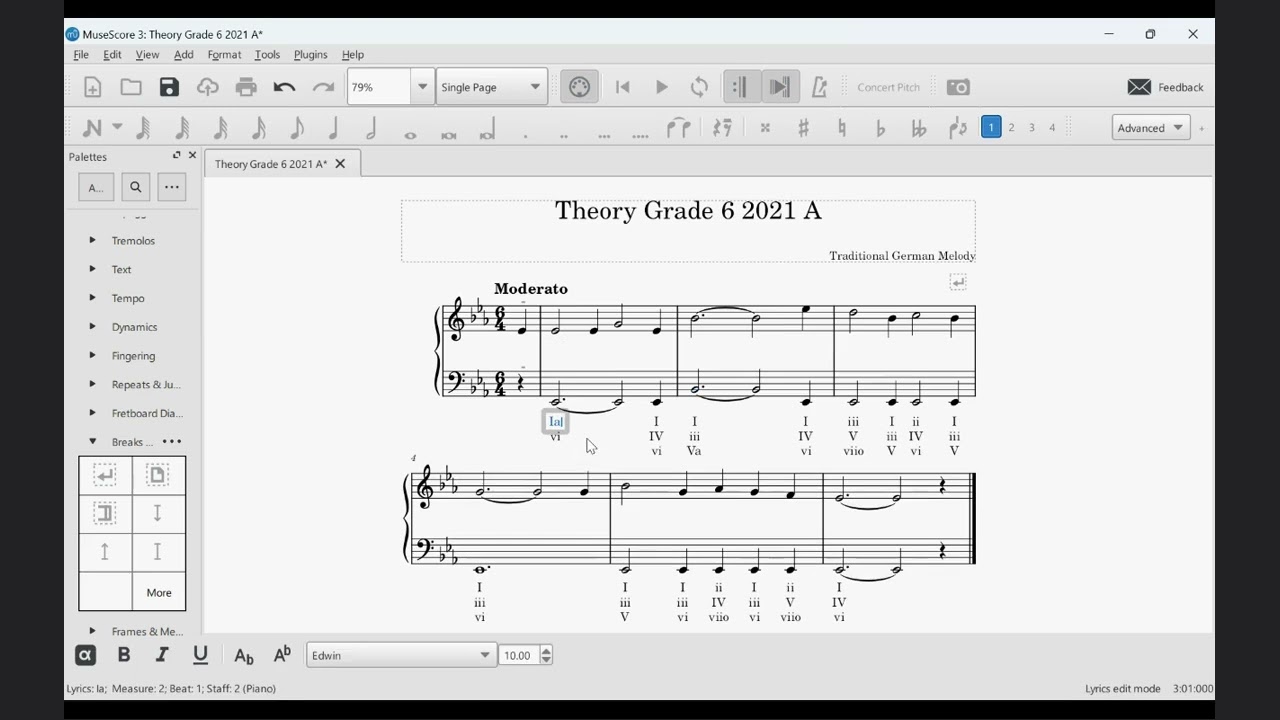Search palettes with magnifier icon
1280x720 pixels.
pos(136,187)
